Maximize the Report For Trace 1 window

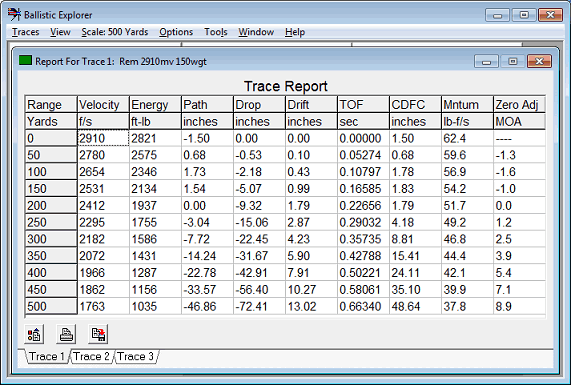click(513, 62)
